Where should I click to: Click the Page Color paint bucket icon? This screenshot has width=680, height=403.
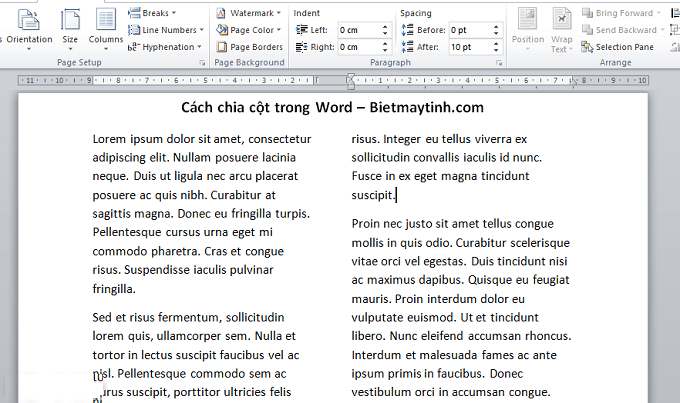tap(222, 30)
